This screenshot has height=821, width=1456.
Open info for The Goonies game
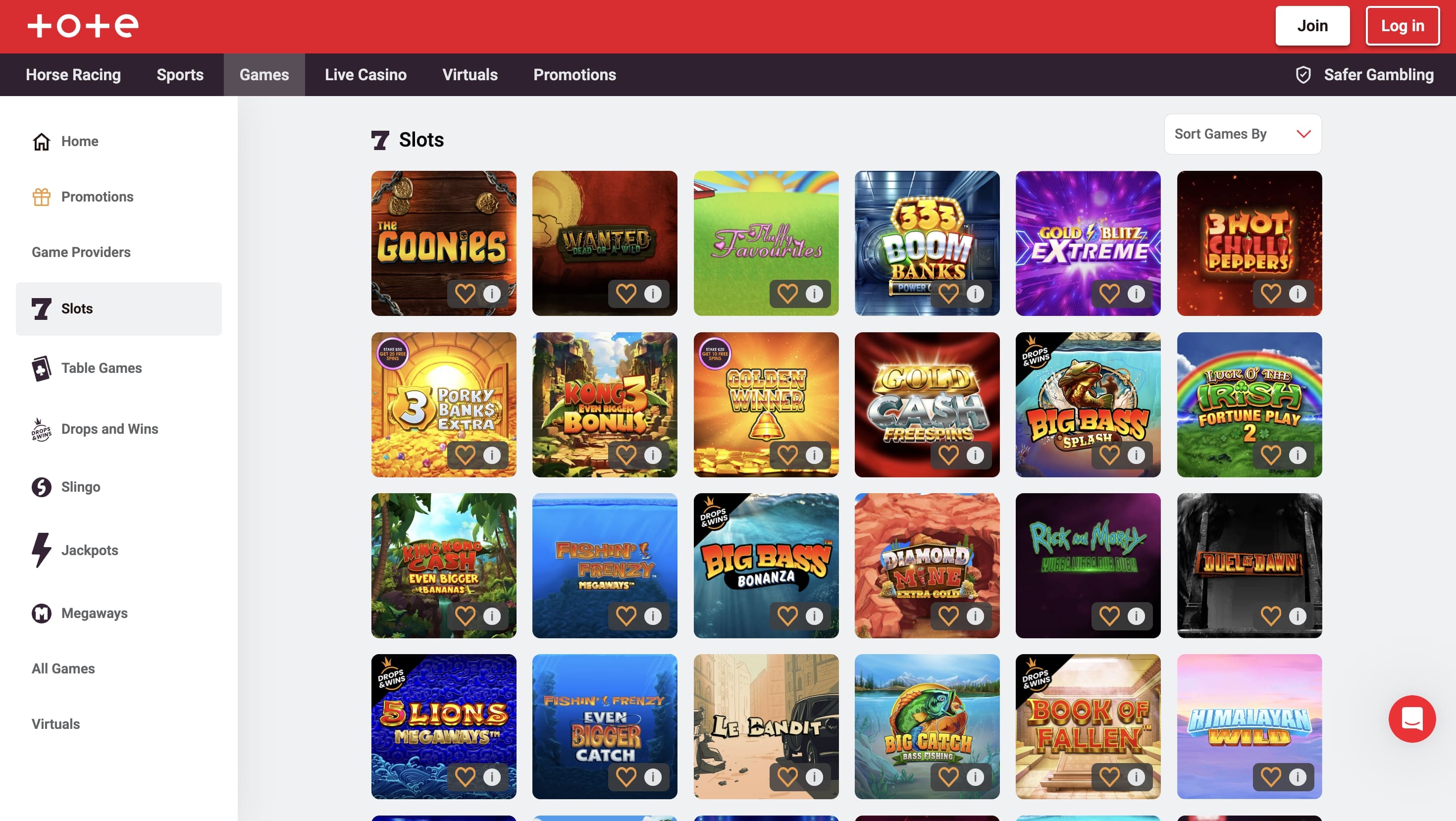click(x=492, y=294)
